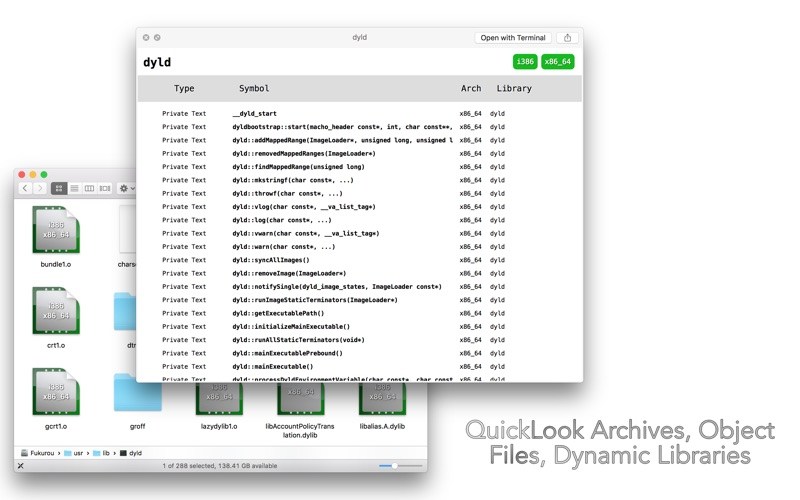
Task: Select libAccountPolicyTranslation.dylib file in Finder
Action: coord(301,399)
